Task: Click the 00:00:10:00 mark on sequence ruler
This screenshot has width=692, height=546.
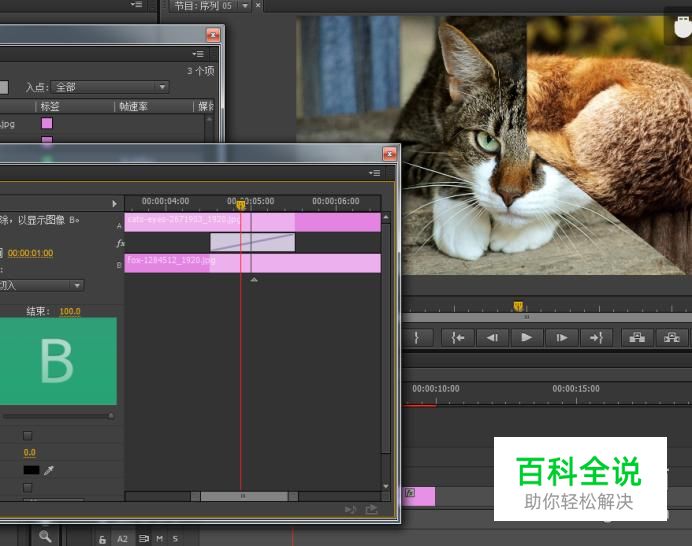Action: pos(436,389)
